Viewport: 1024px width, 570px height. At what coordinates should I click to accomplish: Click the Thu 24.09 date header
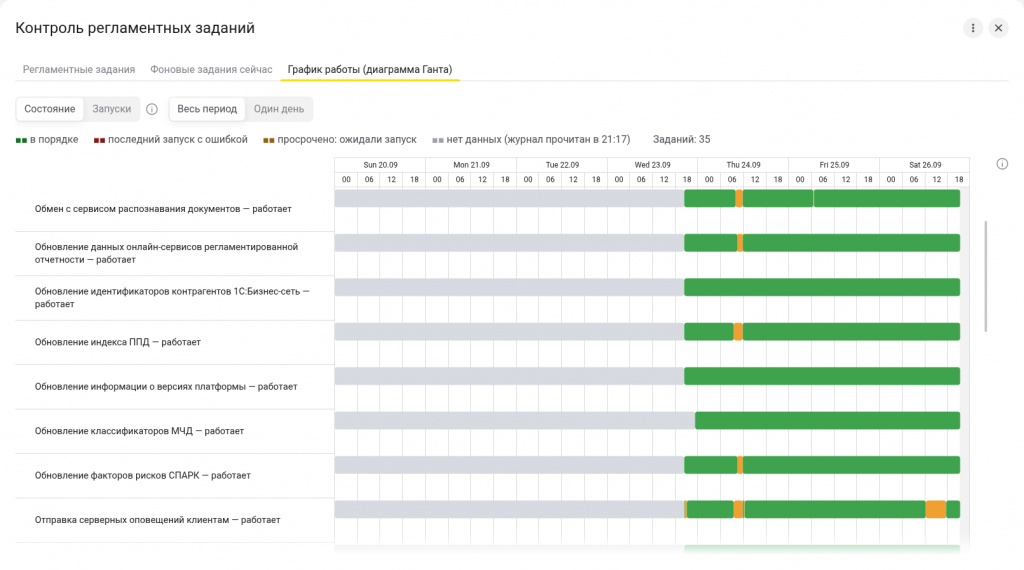743,165
